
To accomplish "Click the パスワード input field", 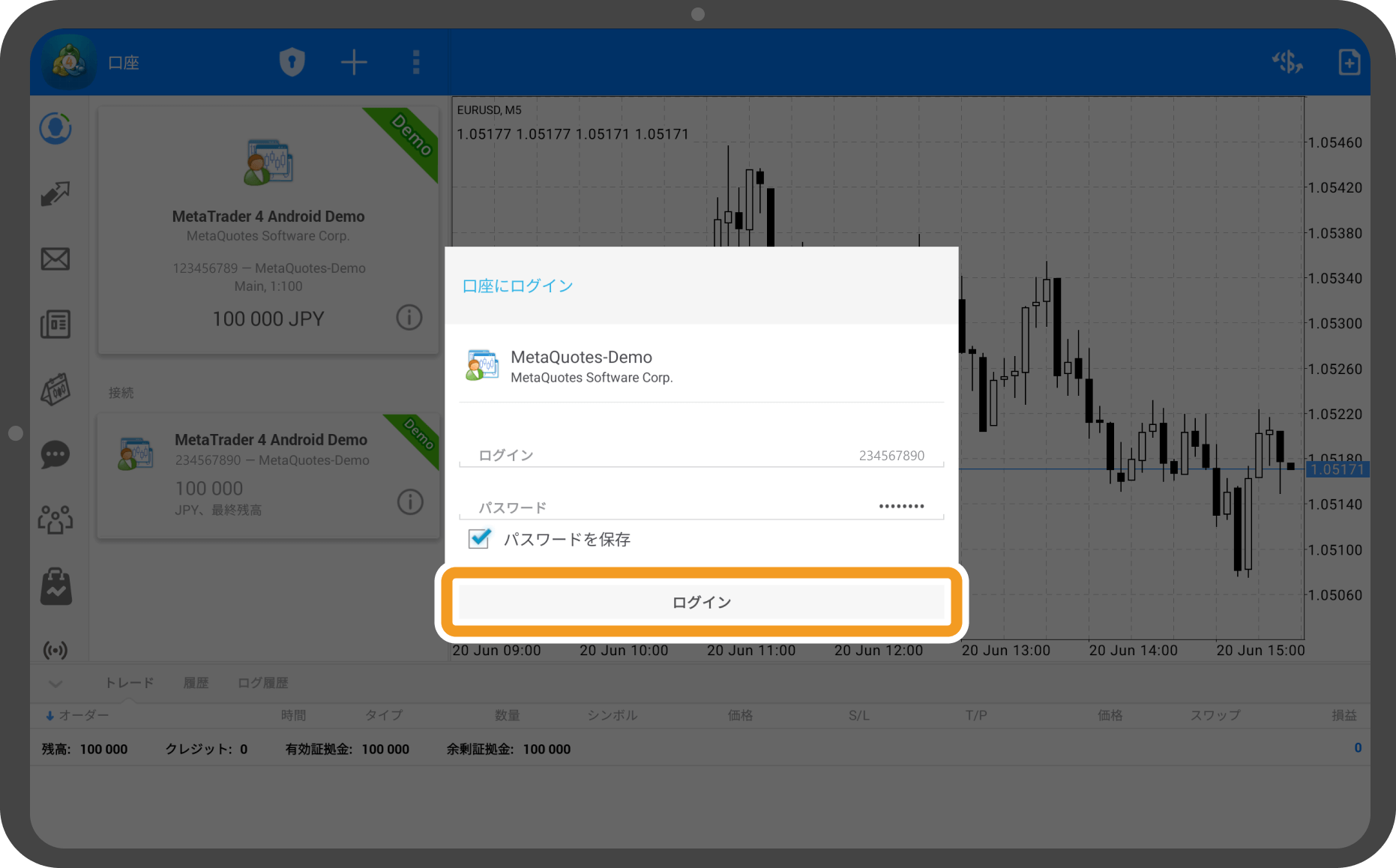I will pos(701,507).
